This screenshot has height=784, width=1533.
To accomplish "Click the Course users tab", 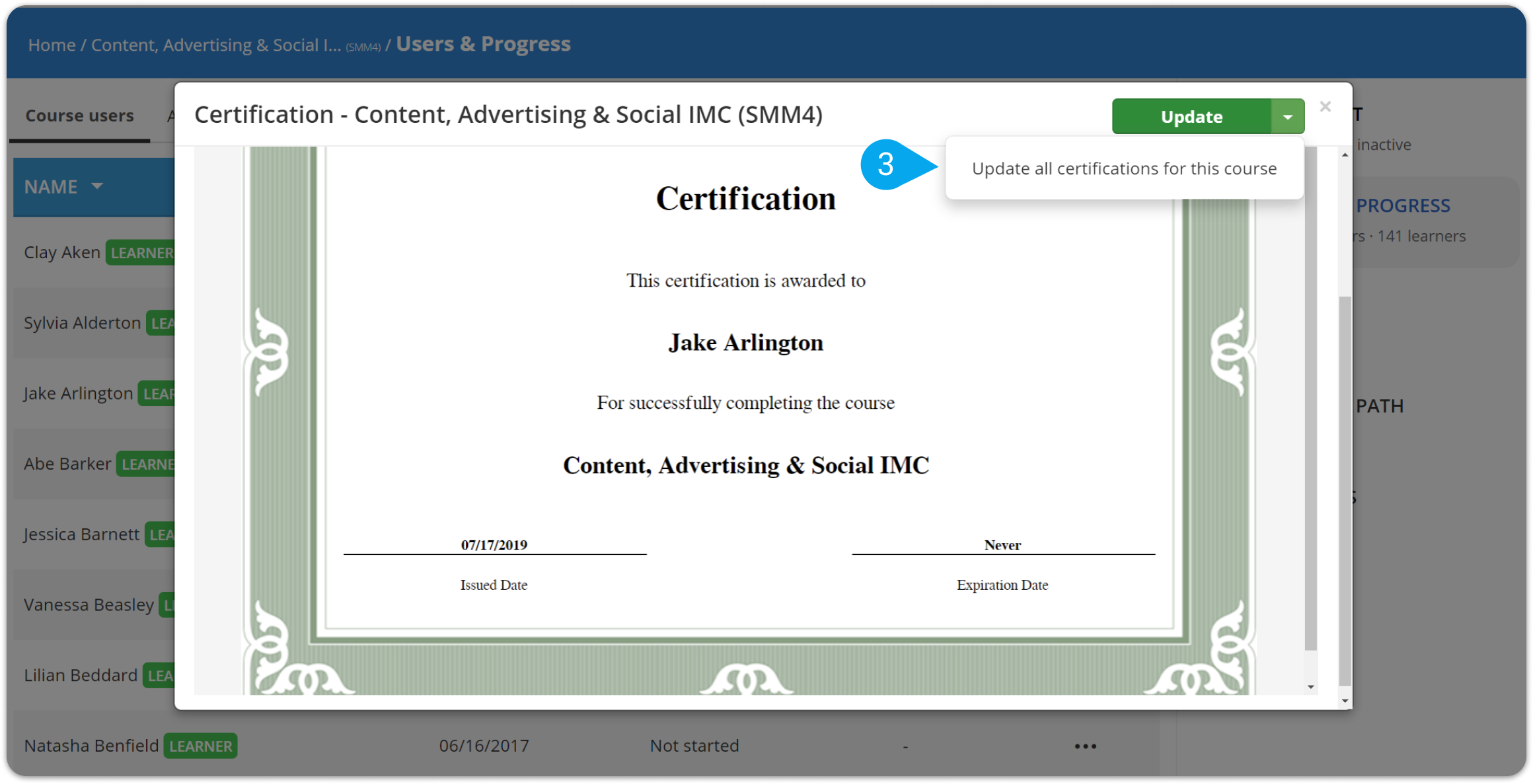I will click(79, 114).
